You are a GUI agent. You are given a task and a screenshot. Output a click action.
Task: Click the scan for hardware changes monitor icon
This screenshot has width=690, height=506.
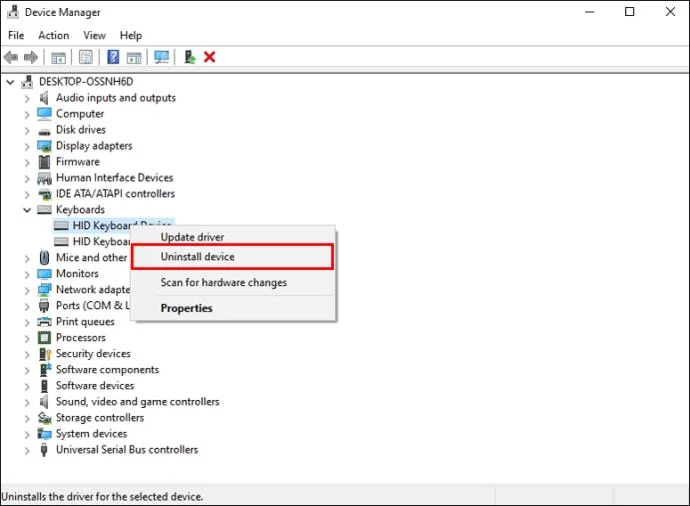(x=161, y=57)
